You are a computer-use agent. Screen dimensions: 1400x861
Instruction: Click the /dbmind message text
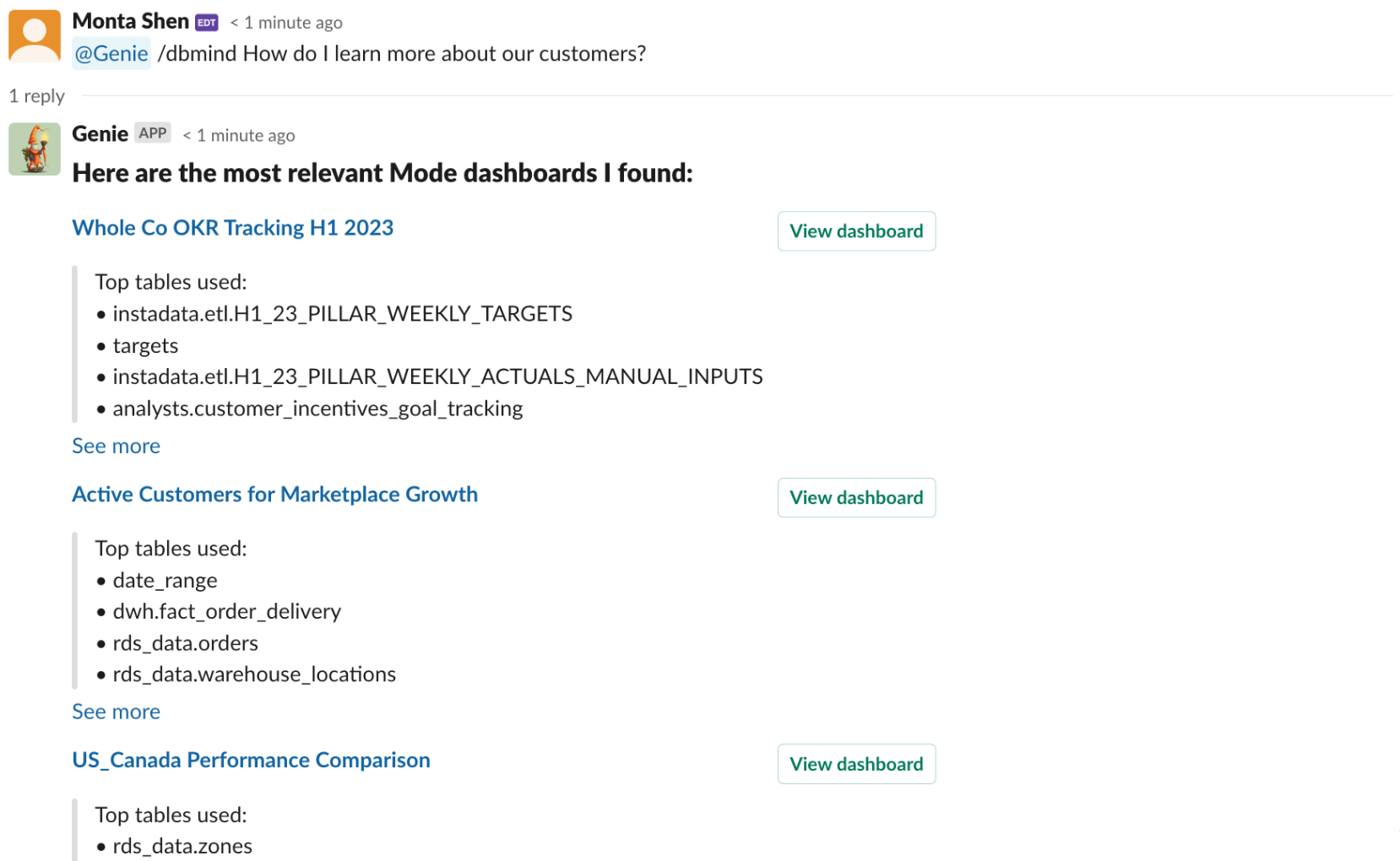click(402, 54)
